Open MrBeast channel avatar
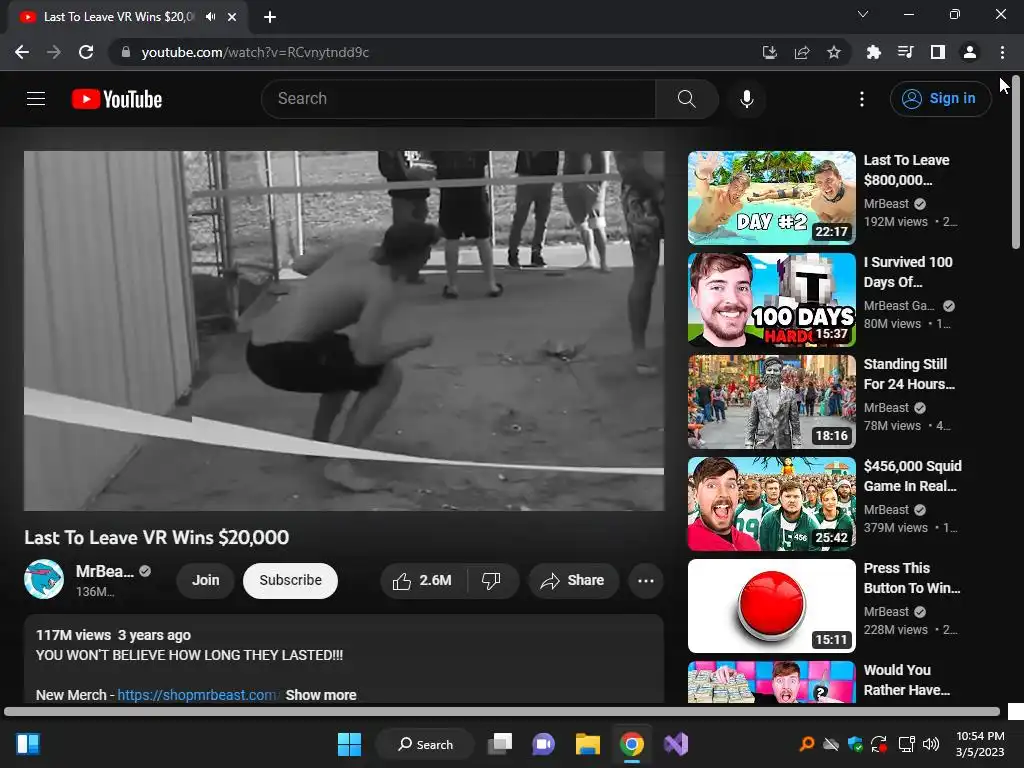This screenshot has height=768, width=1024. pos(44,579)
